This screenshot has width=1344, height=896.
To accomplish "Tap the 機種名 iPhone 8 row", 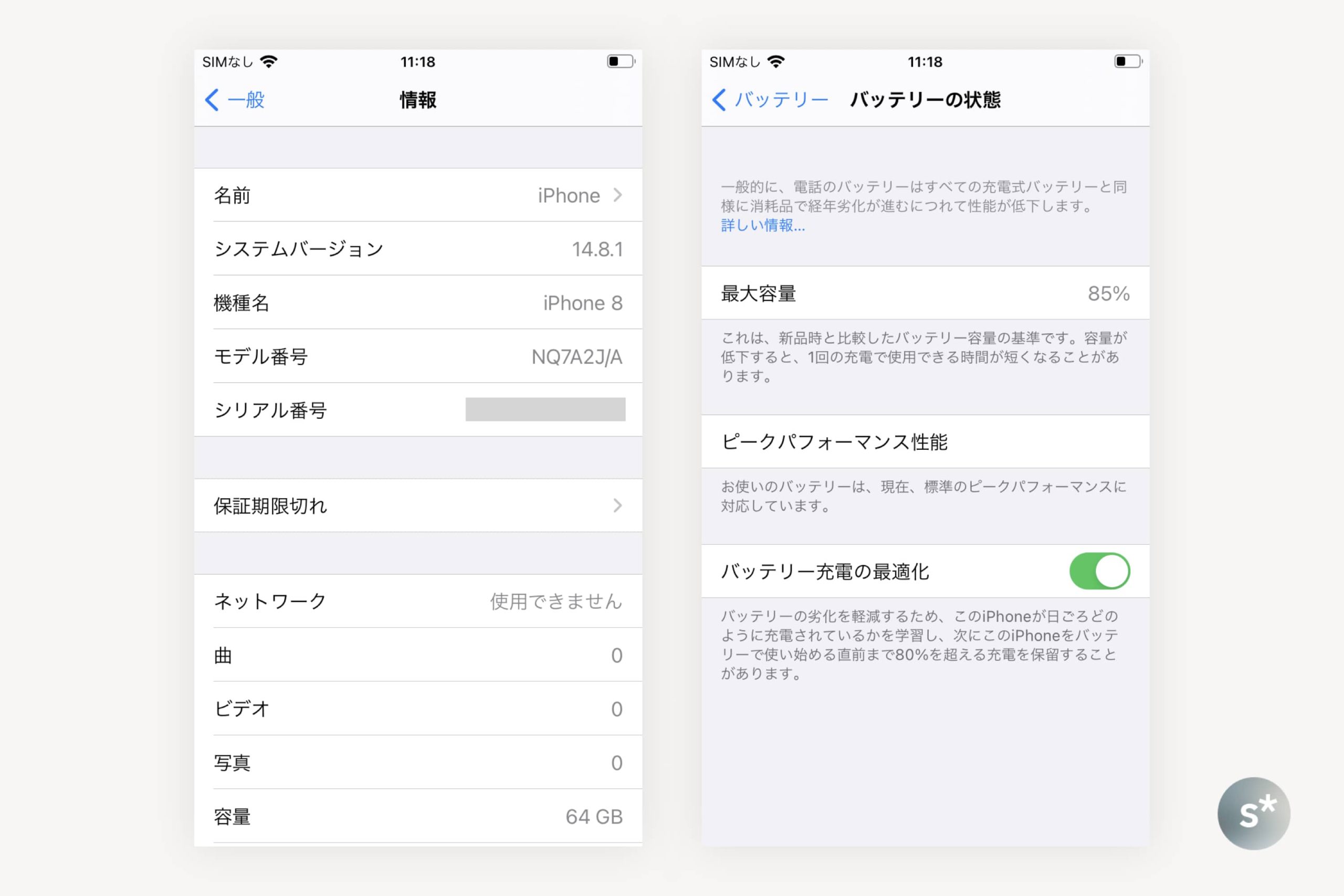I will (418, 303).
